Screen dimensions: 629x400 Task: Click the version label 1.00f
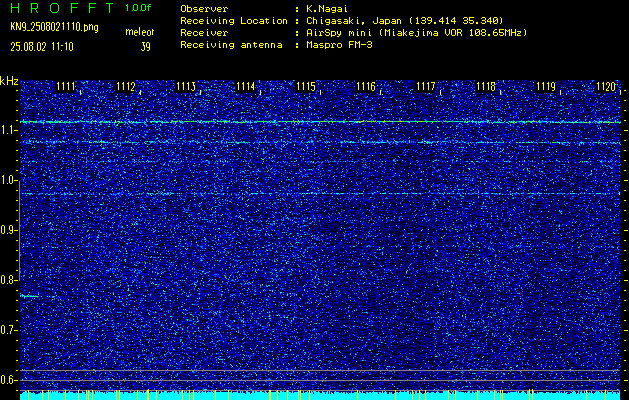click(138, 8)
